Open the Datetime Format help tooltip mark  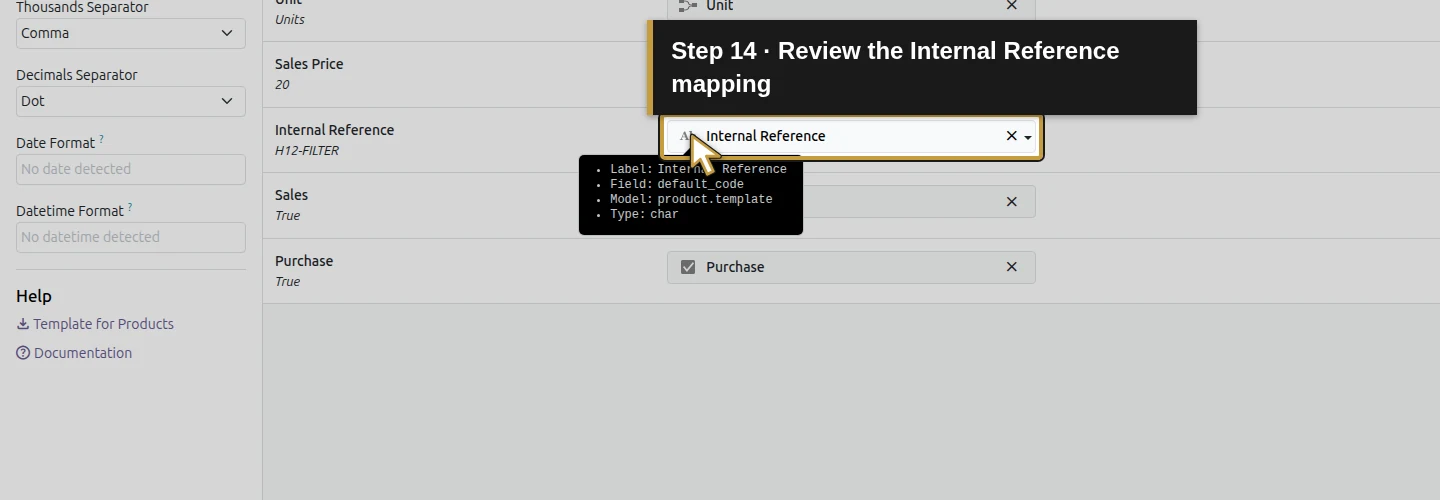pos(130,207)
